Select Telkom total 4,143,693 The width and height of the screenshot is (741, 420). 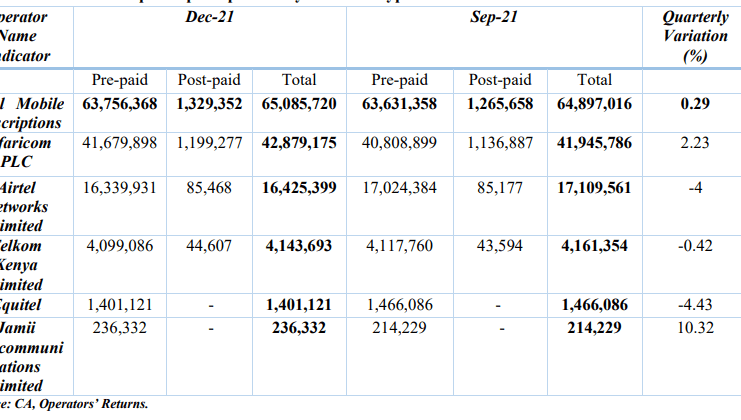(299, 246)
